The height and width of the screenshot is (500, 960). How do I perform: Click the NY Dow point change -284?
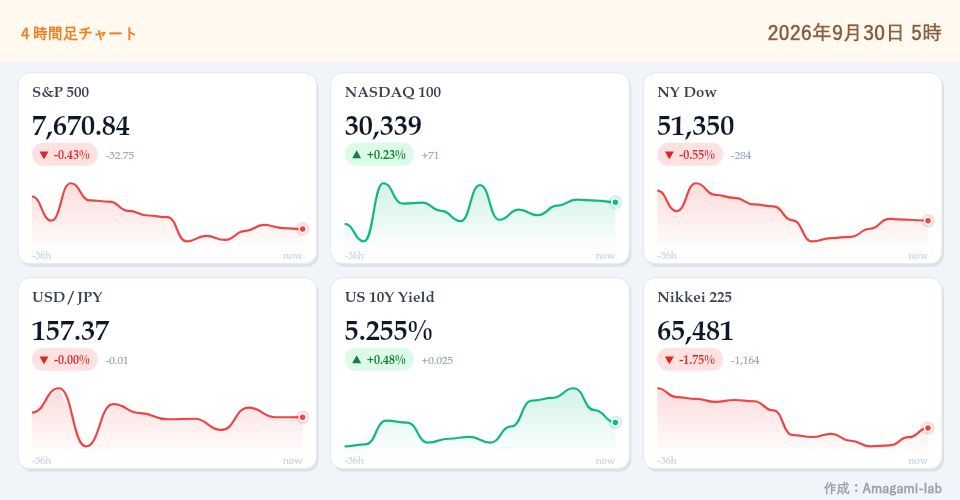[741, 155]
